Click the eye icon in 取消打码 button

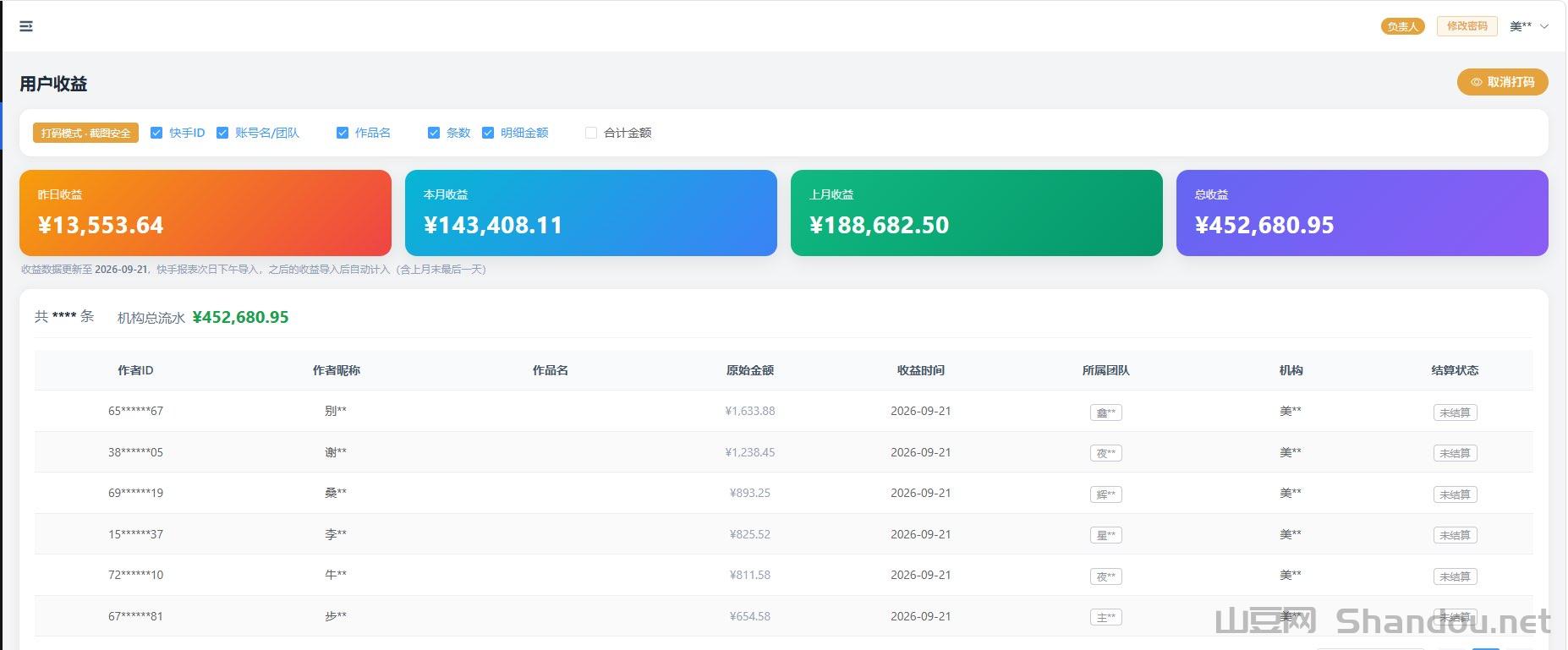[x=1477, y=82]
